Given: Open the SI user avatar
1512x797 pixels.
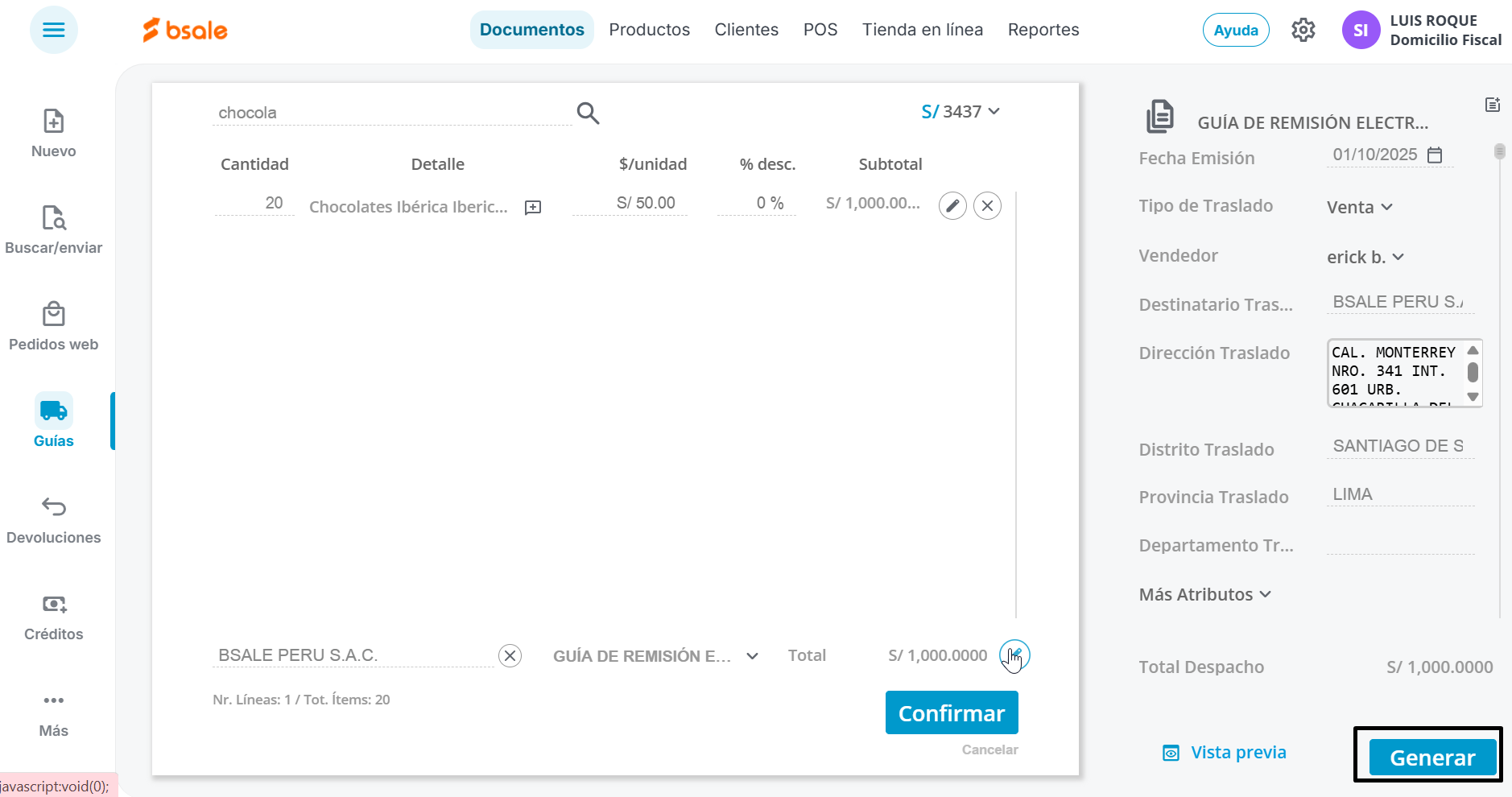Looking at the screenshot, I should pyautogui.click(x=1361, y=30).
